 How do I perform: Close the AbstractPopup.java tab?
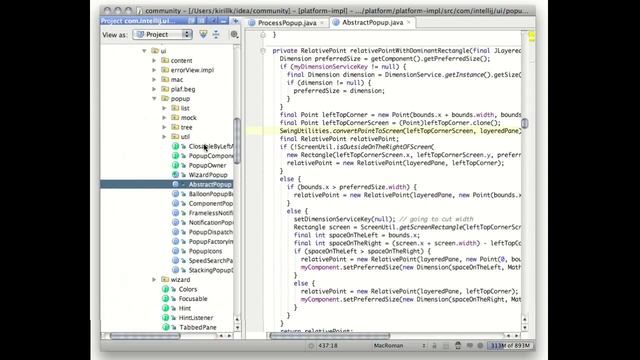tap(409, 22)
